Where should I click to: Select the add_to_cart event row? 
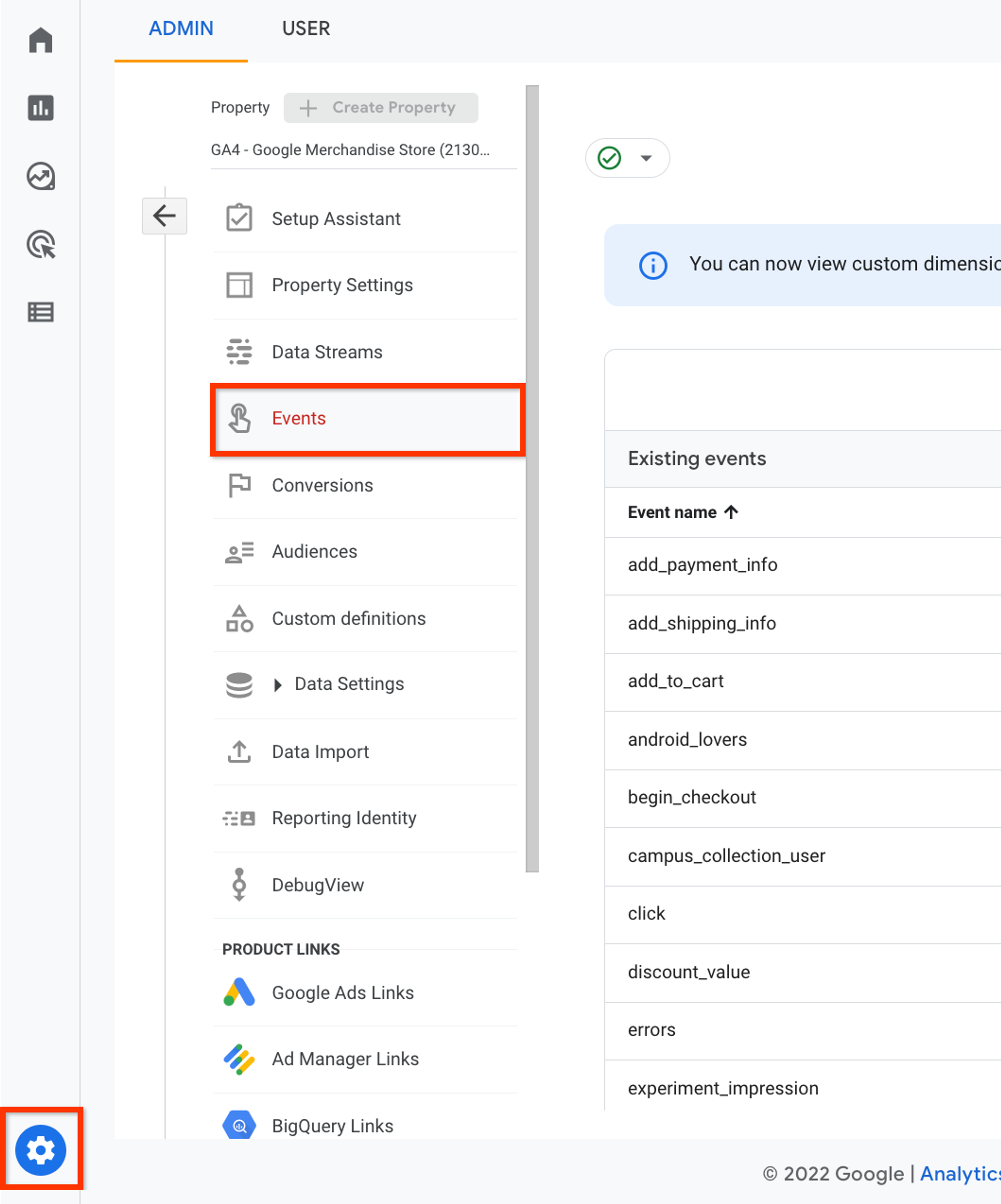803,682
